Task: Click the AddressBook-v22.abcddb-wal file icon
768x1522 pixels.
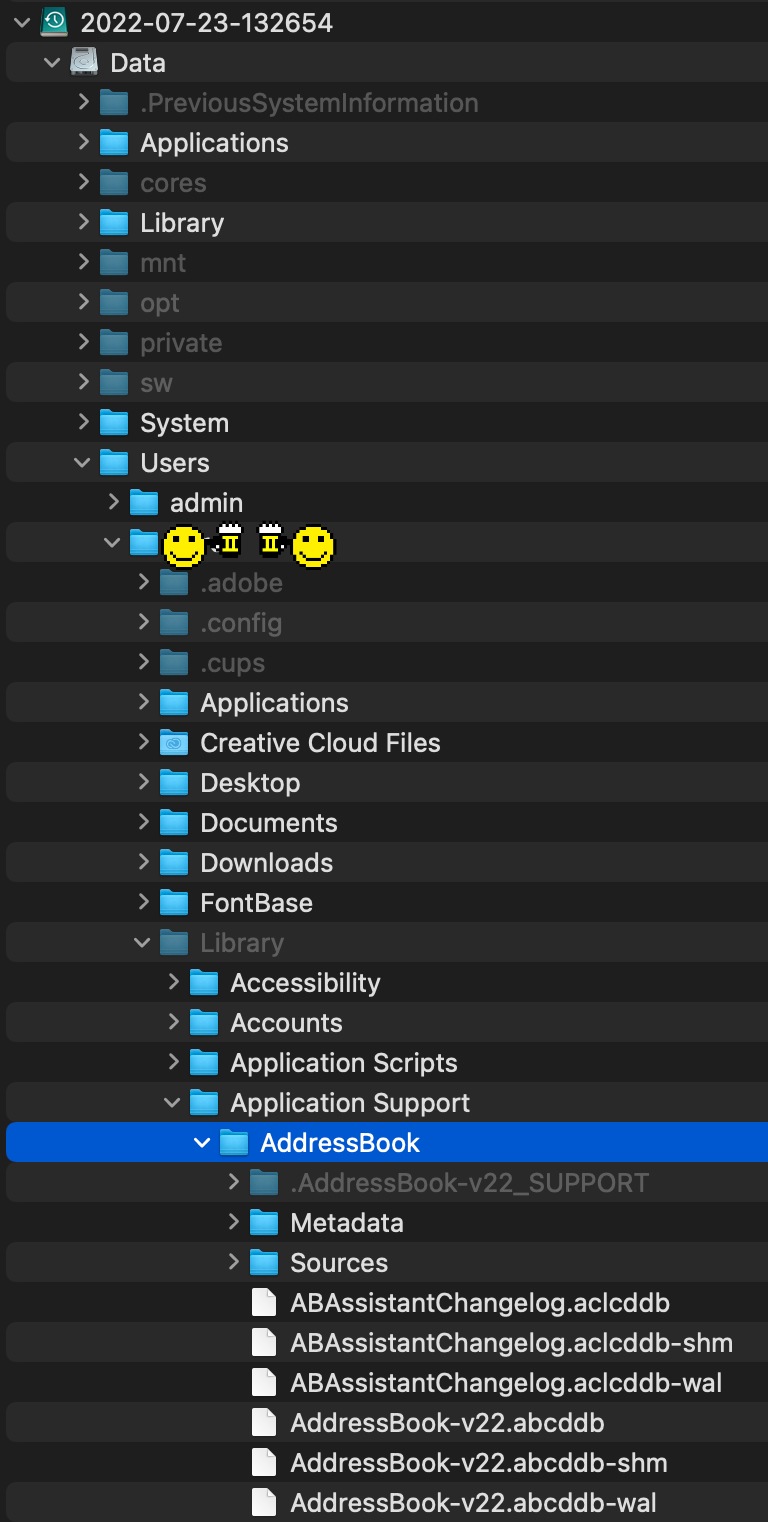Action: [x=264, y=1502]
